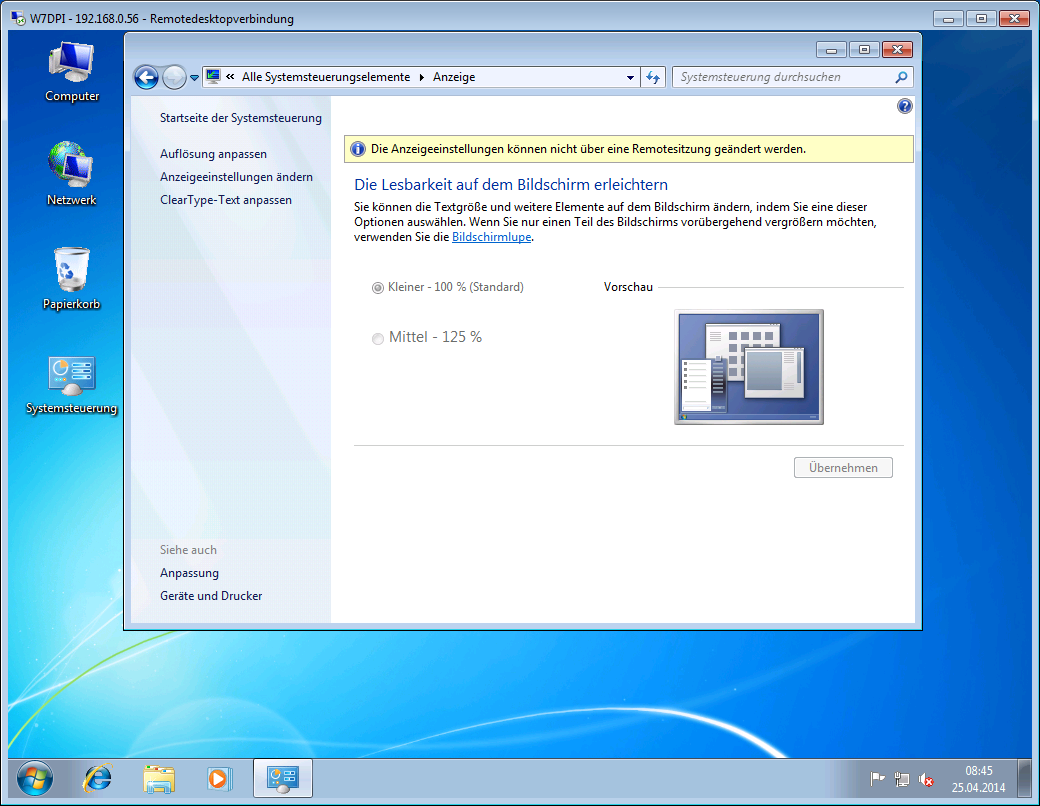The width and height of the screenshot is (1040, 806).
Task: Select the Mittel - 125 % radio option
Action: pyautogui.click(x=378, y=339)
